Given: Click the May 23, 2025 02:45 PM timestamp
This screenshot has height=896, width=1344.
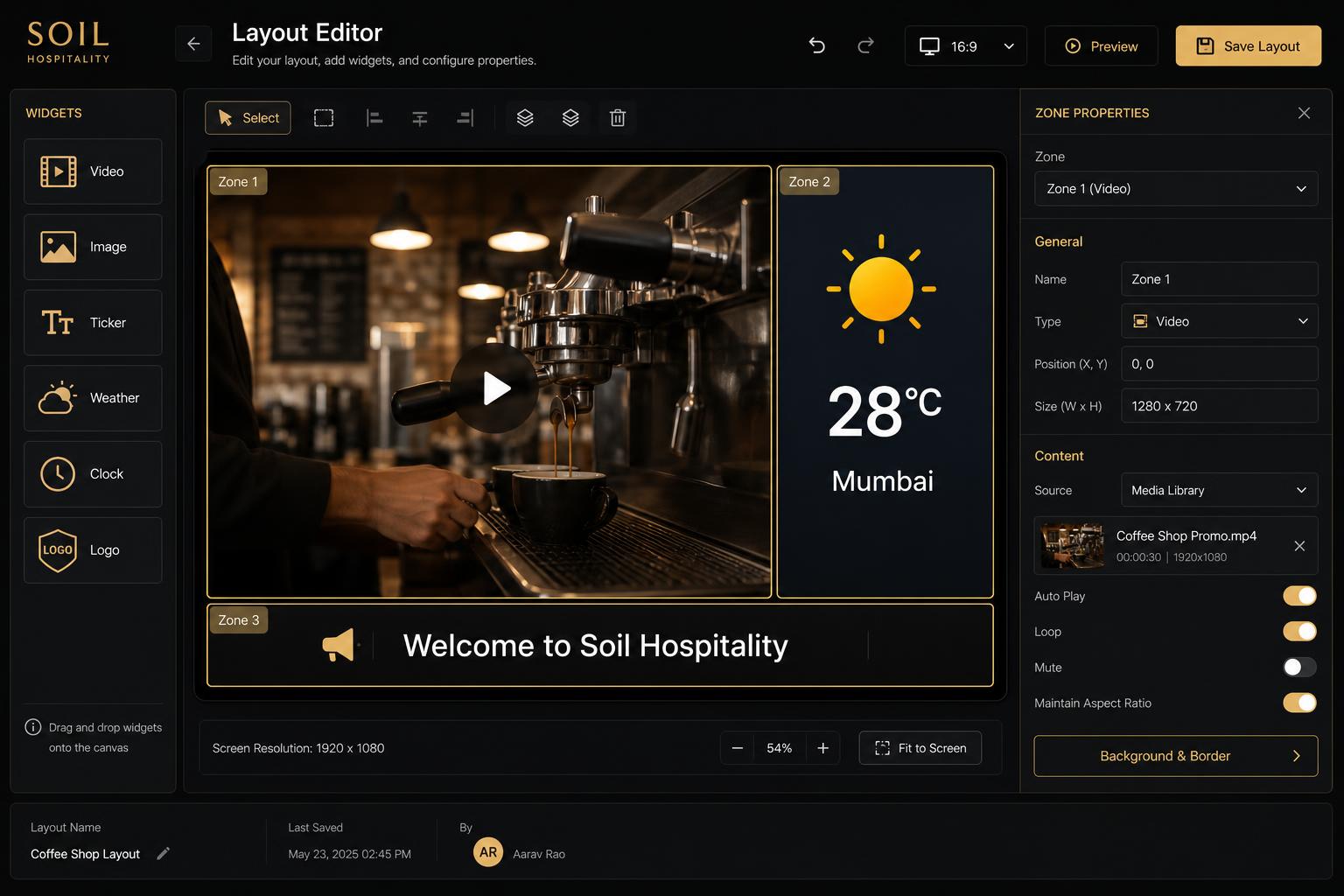Looking at the screenshot, I should pos(349,854).
